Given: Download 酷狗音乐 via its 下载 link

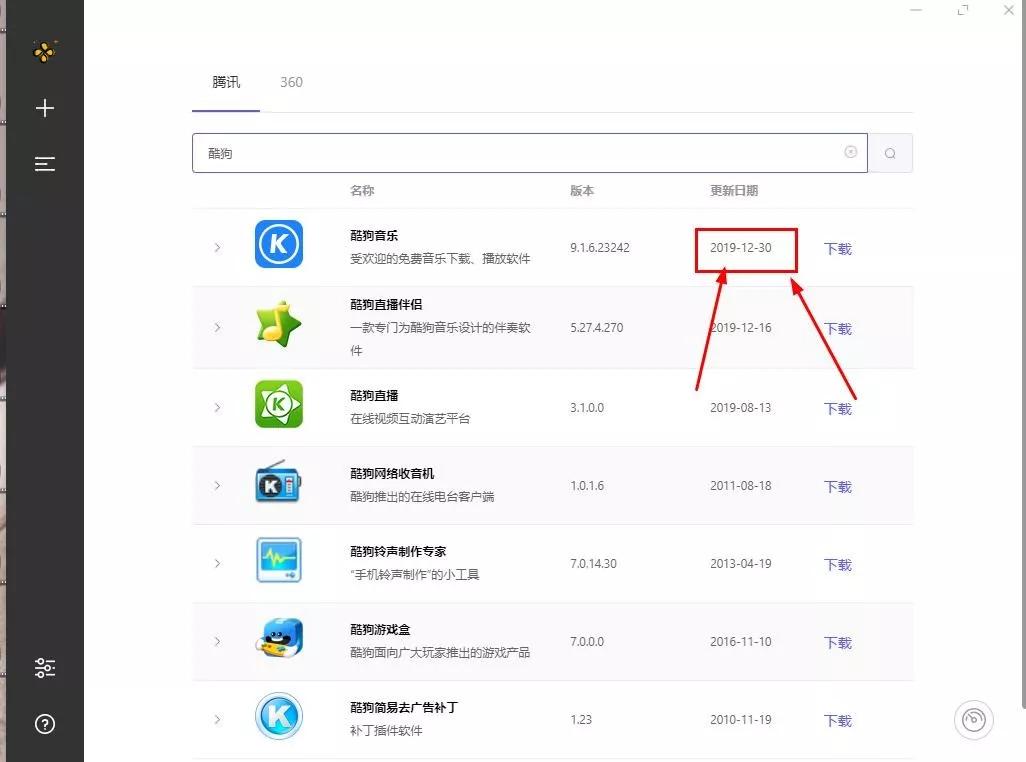Looking at the screenshot, I should point(837,248).
